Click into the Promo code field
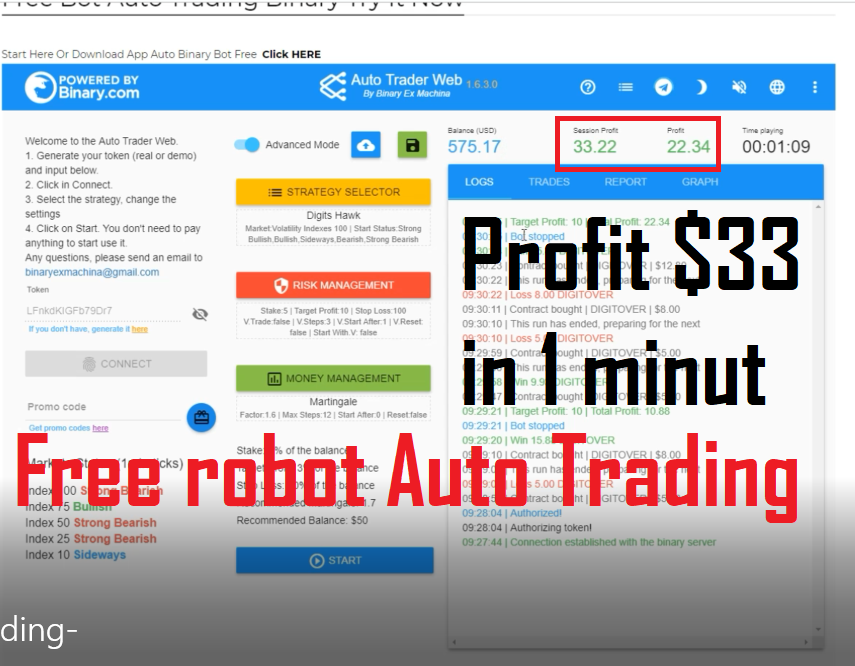Image resolution: width=855 pixels, height=666 pixels. click(x=103, y=407)
